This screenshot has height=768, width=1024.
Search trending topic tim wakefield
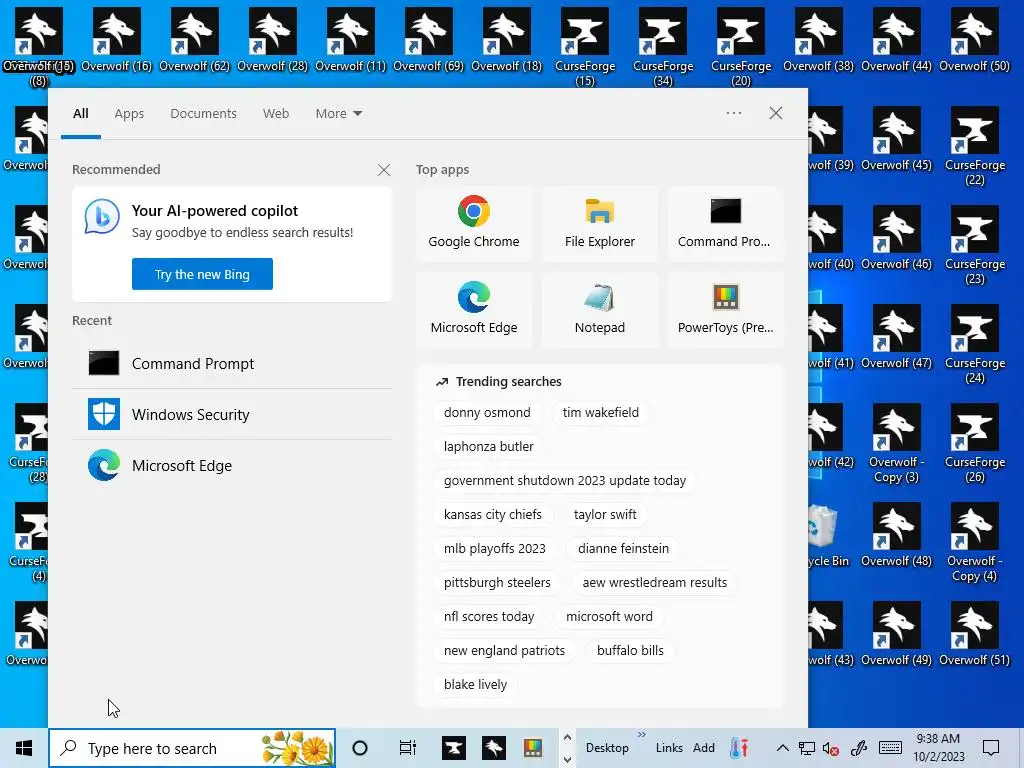click(x=600, y=413)
